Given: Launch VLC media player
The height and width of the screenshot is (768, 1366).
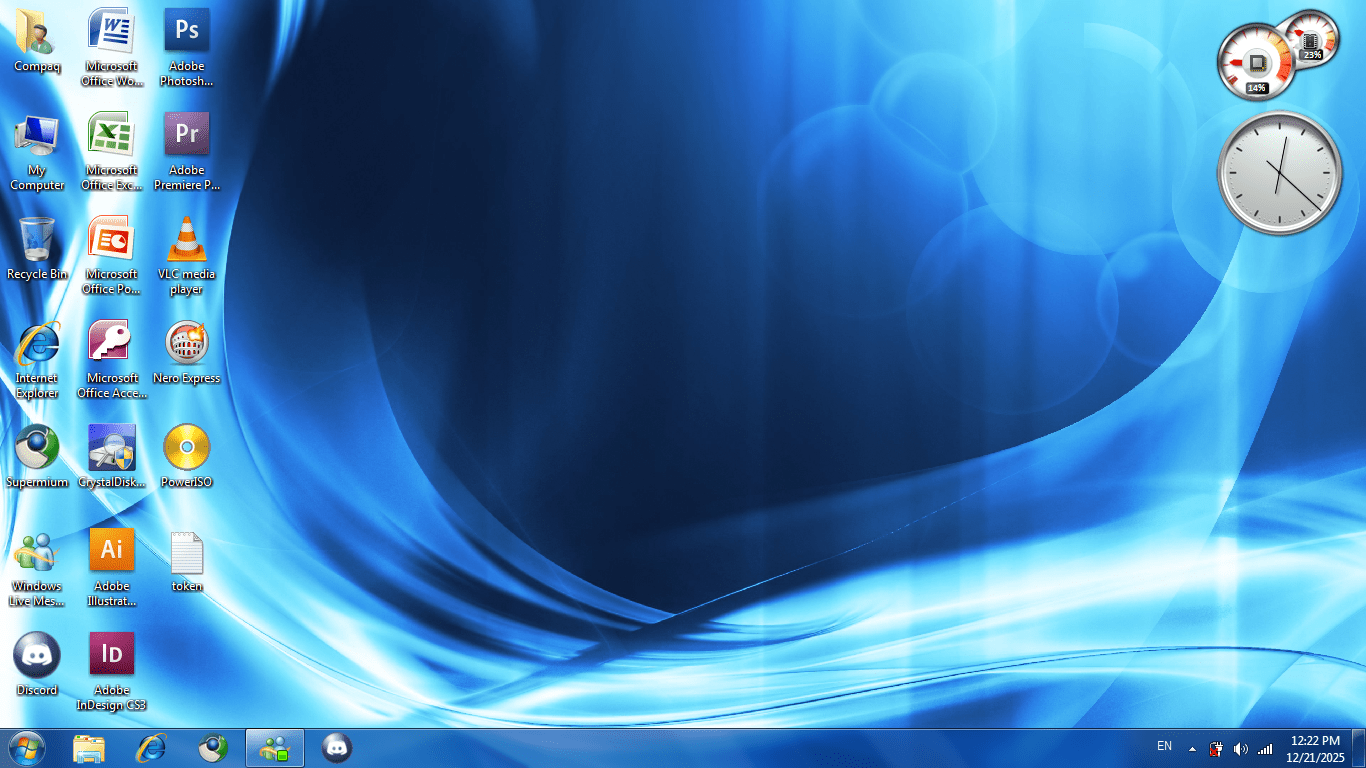Looking at the screenshot, I should click(186, 245).
